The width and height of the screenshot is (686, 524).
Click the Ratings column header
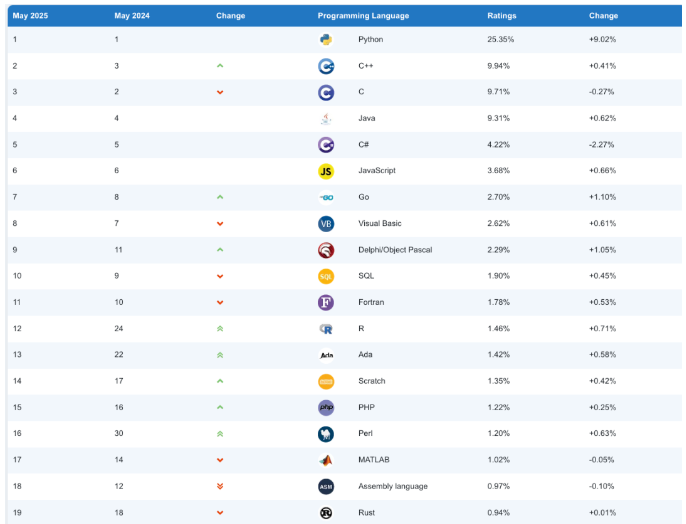click(502, 16)
